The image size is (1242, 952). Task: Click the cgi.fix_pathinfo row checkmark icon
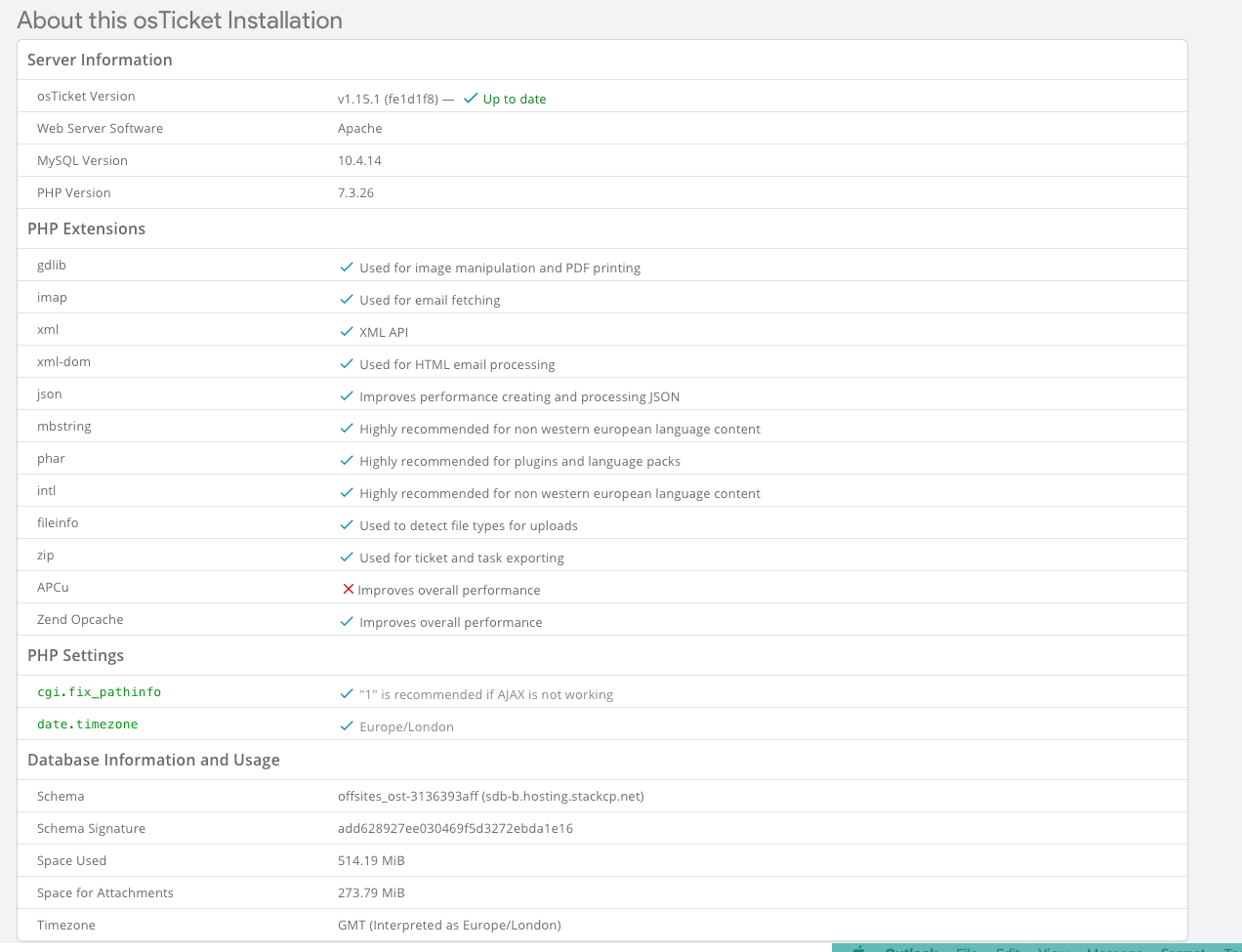coord(346,694)
